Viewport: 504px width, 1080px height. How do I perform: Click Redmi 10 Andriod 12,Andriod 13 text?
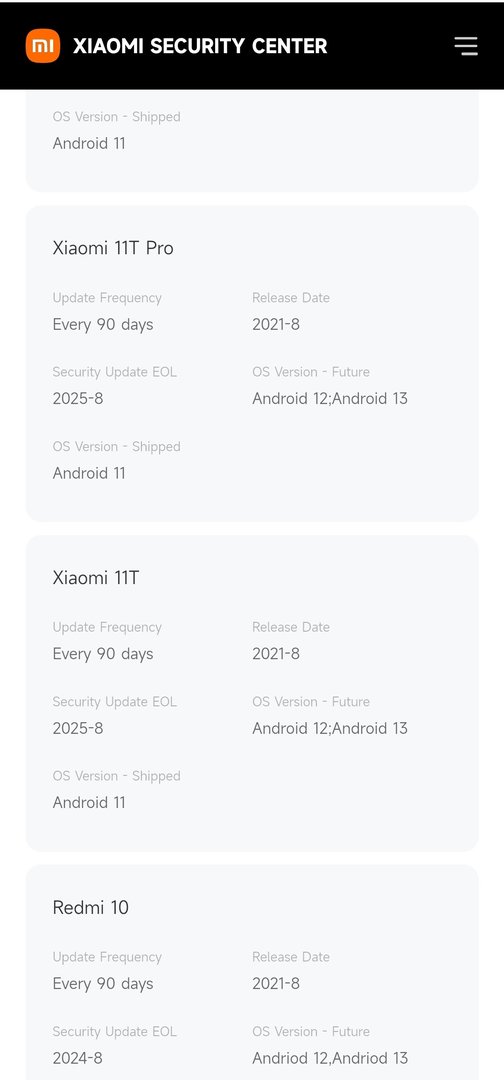point(330,1058)
